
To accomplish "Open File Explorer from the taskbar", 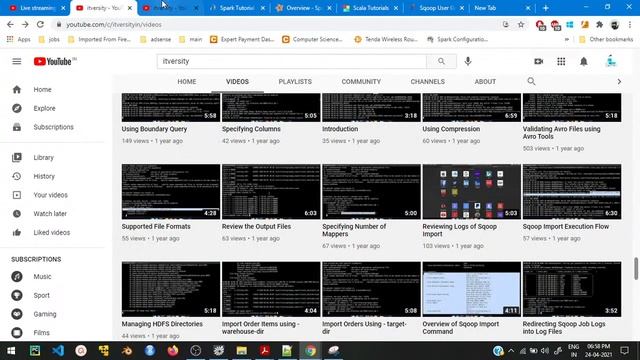I will point(242,351).
